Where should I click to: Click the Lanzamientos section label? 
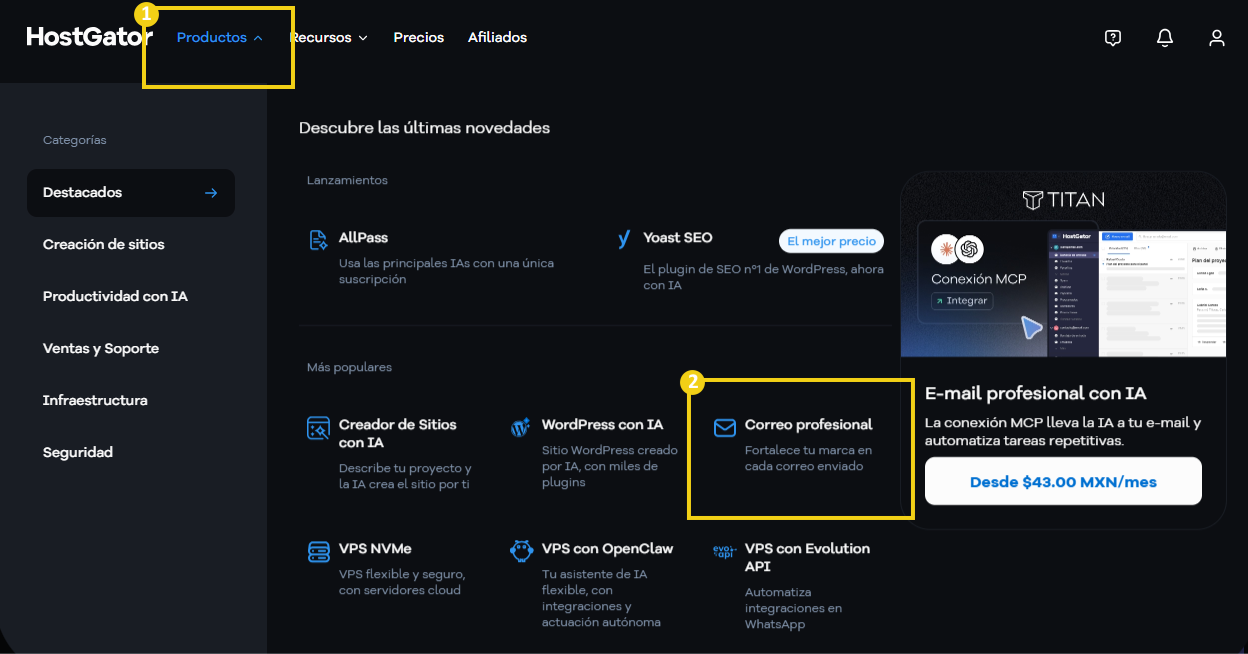pyautogui.click(x=347, y=180)
